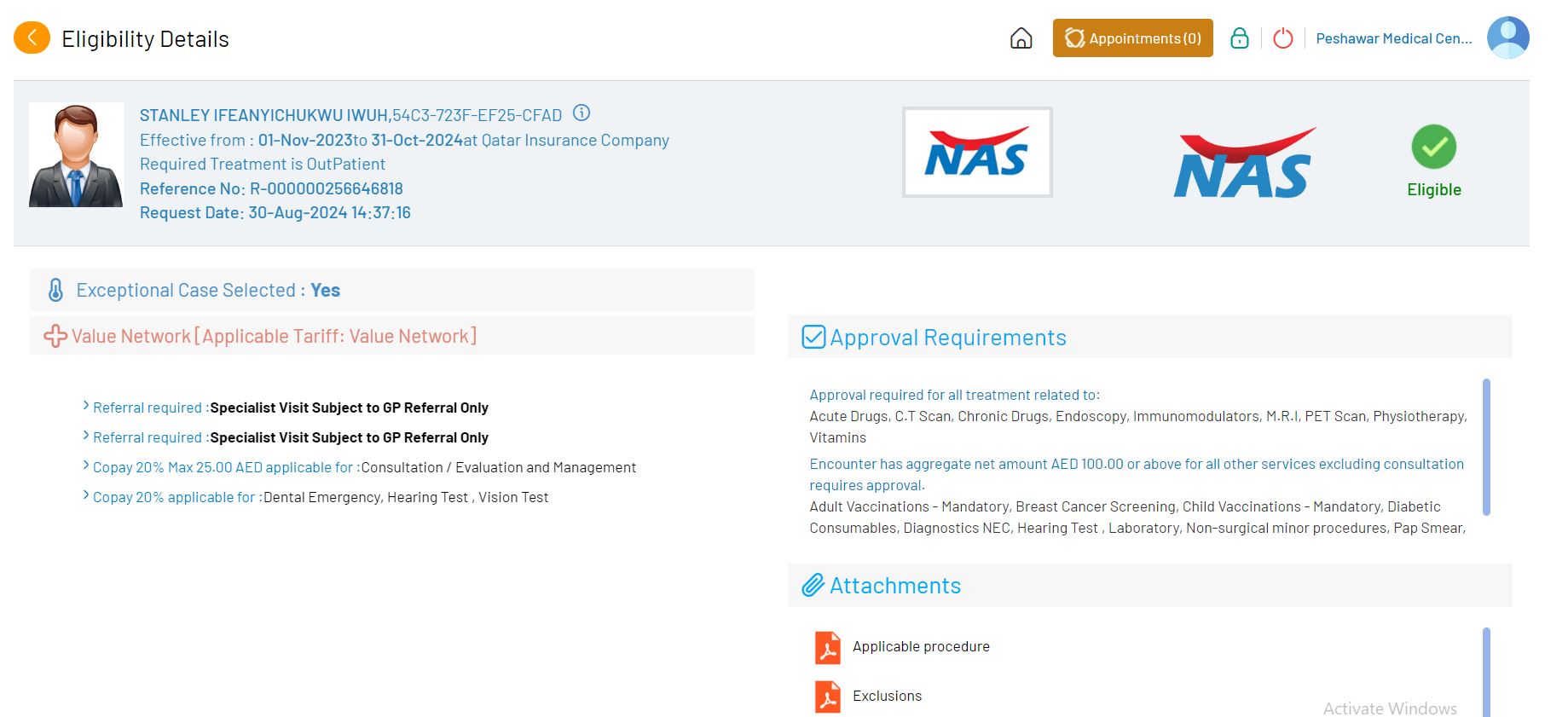Go to the home page icon

1021,38
